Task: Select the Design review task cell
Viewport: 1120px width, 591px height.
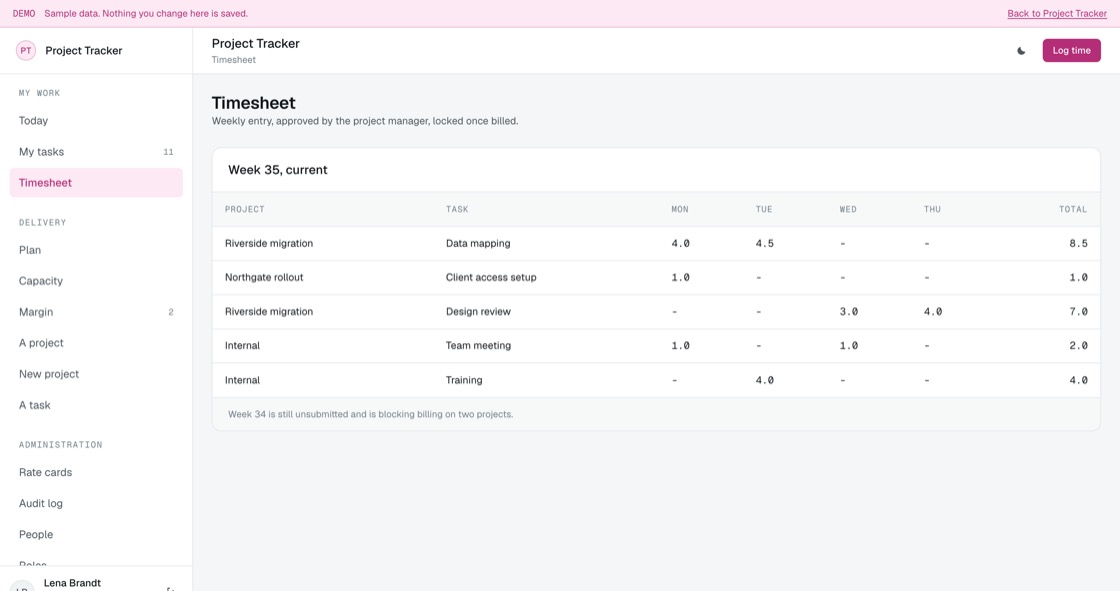Action: click(x=478, y=312)
